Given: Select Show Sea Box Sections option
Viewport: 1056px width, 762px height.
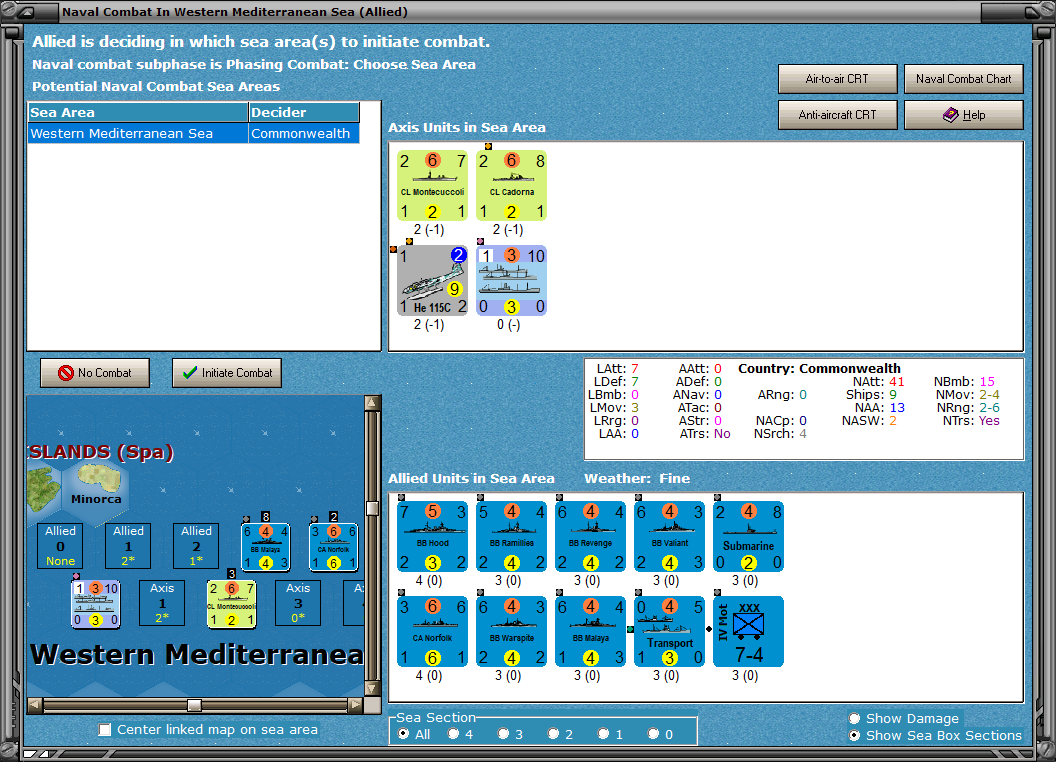Looking at the screenshot, I should pyautogui.click(x=855, y=736).
